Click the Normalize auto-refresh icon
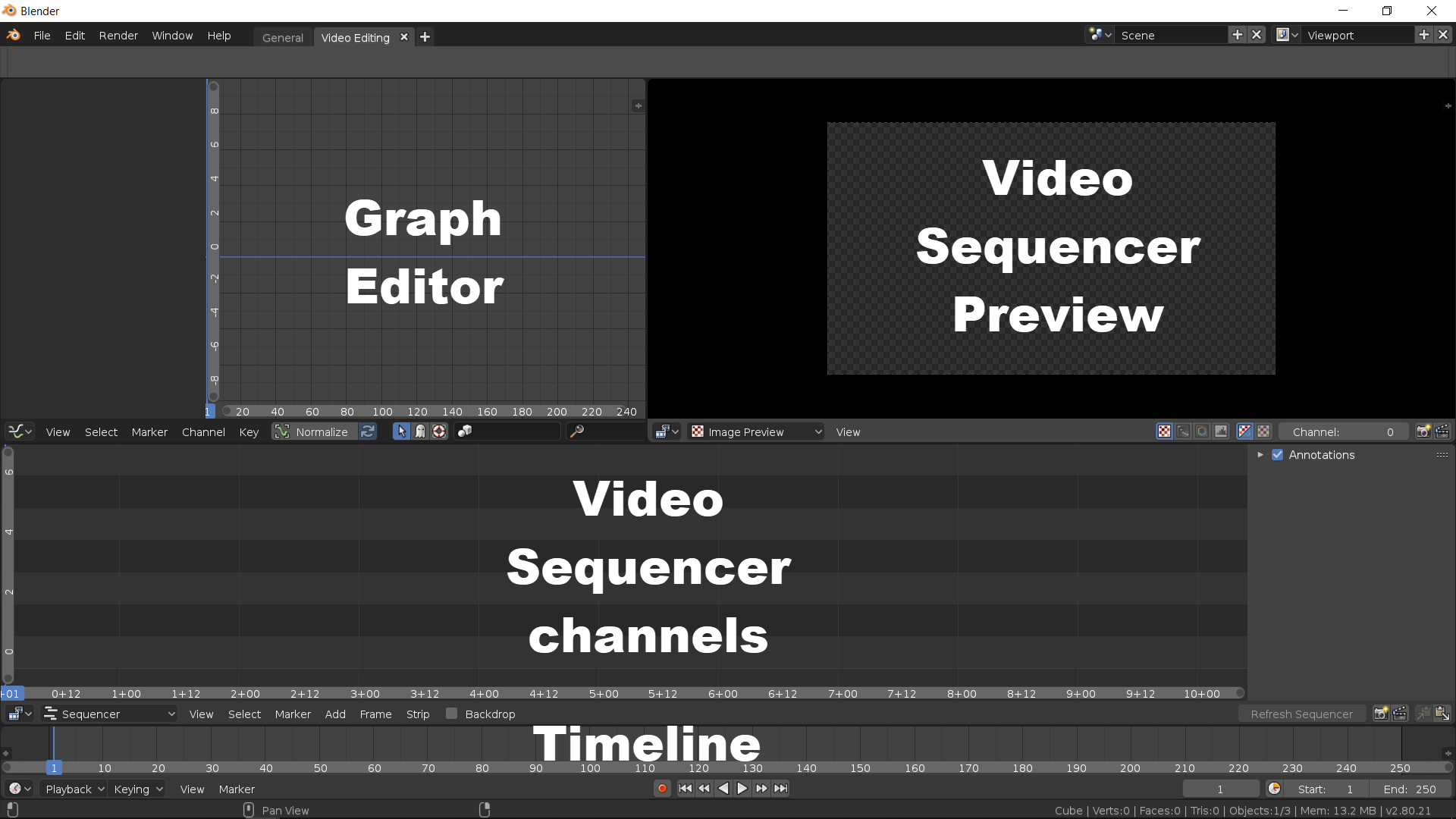Viewport: 1456px width, 819px height. pos(368,431)
